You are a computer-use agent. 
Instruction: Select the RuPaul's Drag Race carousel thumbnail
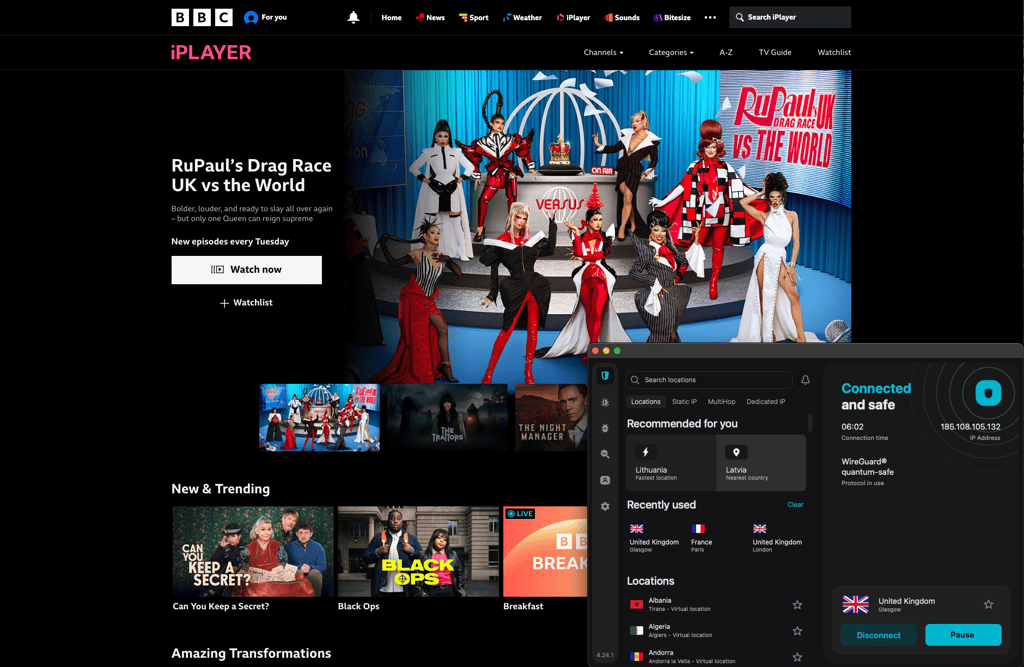319,417
